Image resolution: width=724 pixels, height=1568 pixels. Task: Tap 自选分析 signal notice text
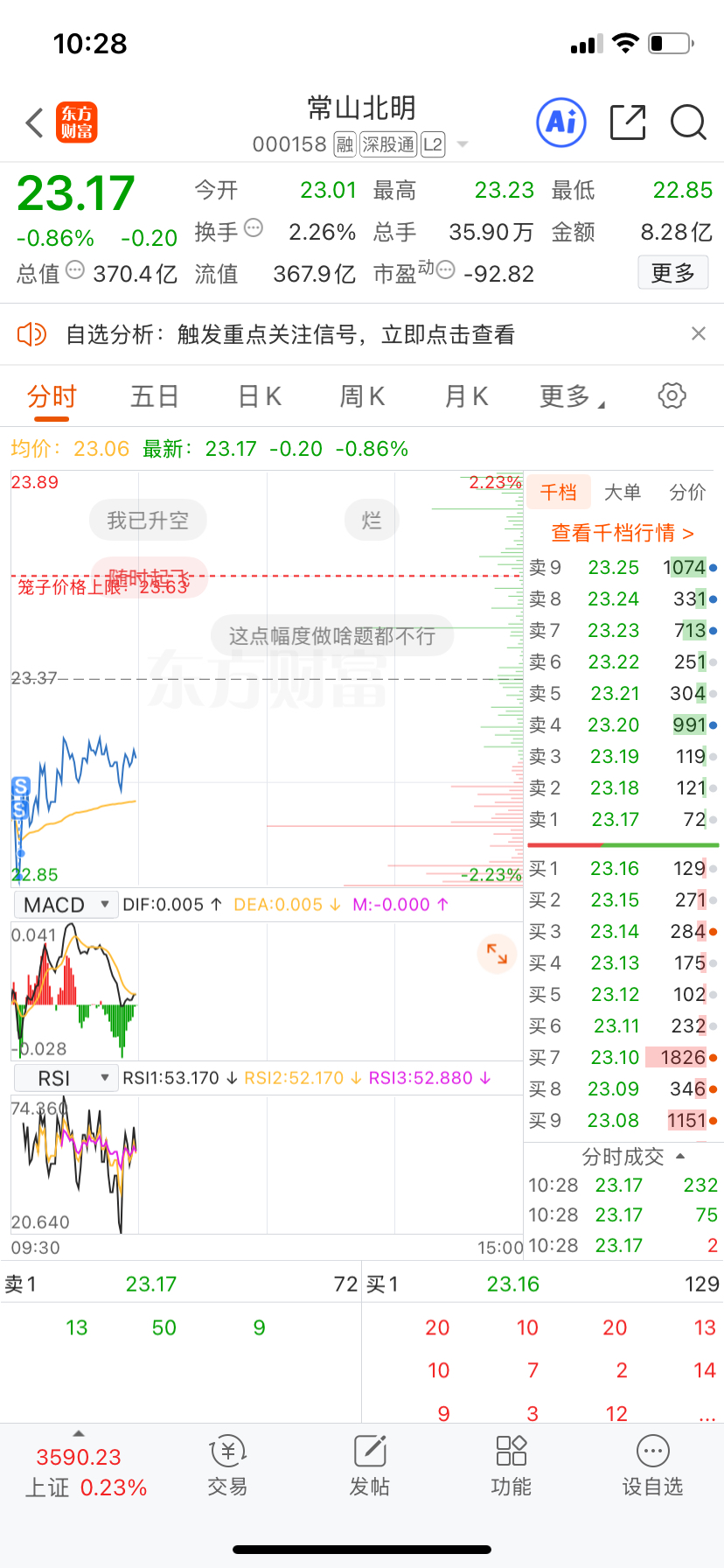(x=290, y=334)
